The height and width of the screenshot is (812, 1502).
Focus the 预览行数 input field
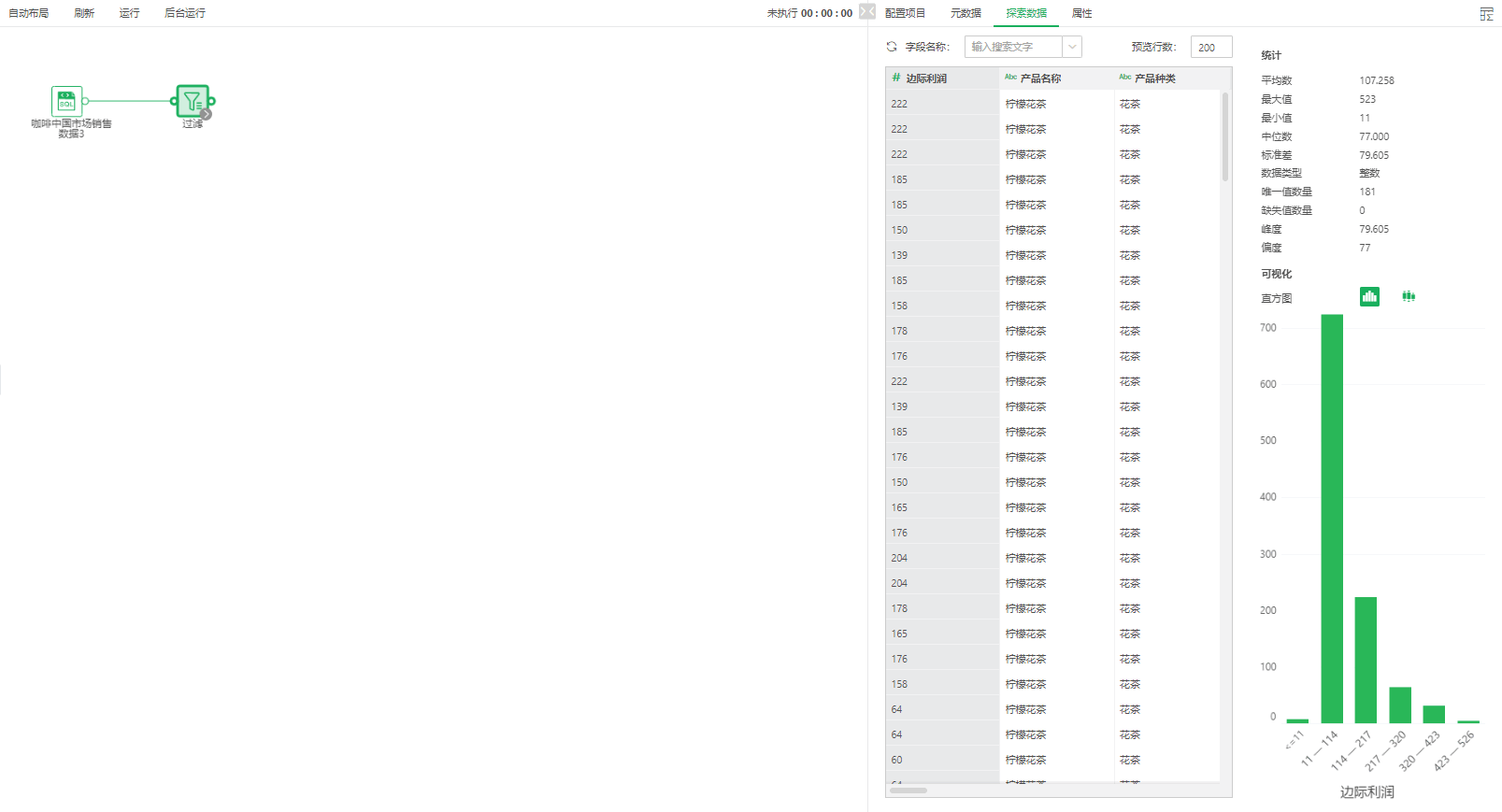tap(1210, 48)
